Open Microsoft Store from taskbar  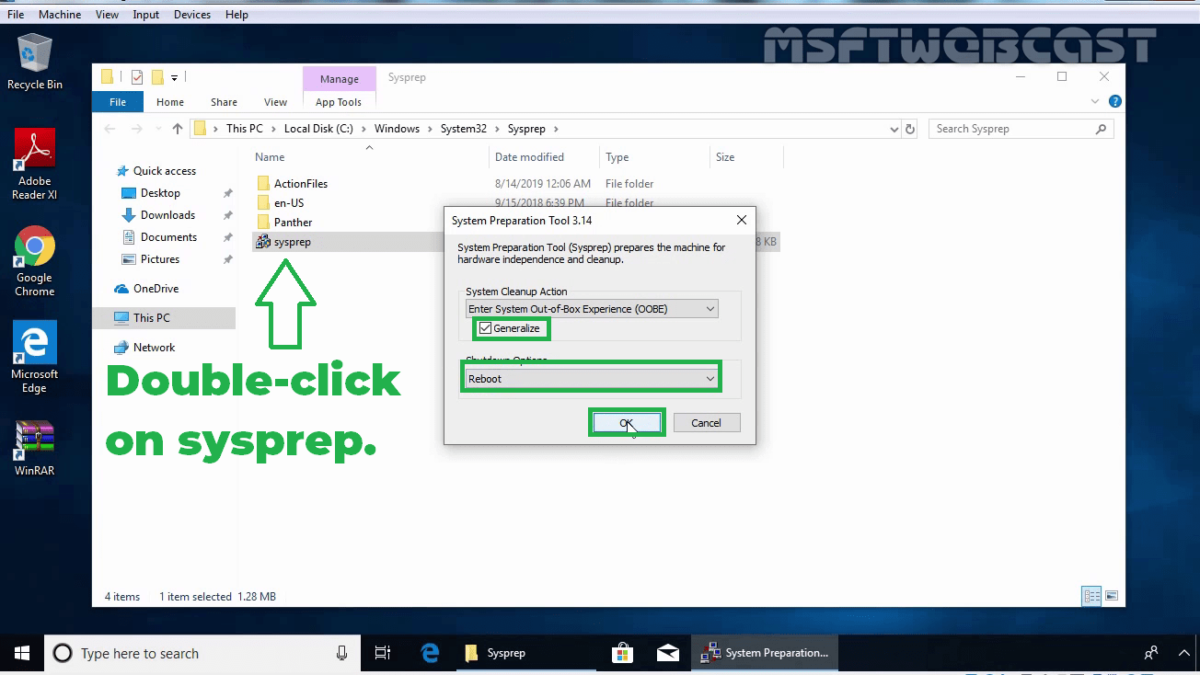point(622,653)
